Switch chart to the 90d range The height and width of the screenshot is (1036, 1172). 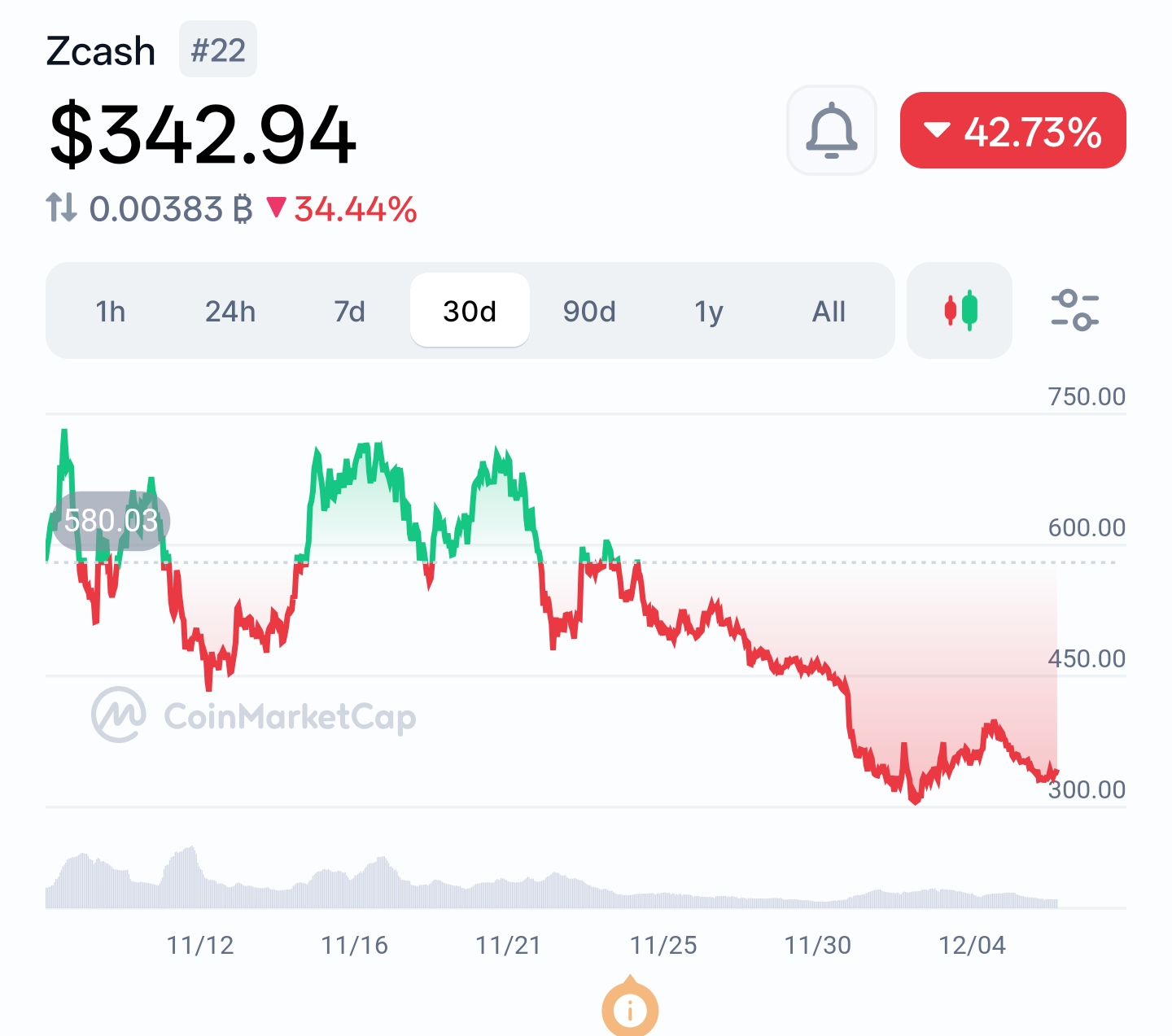coord(589,311)
